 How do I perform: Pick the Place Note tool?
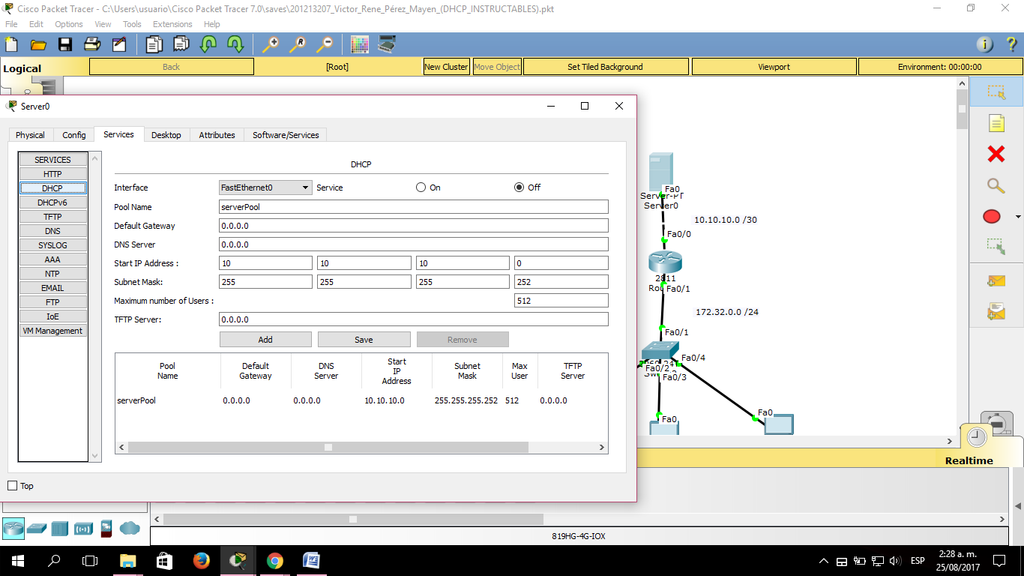coord(996,123)
